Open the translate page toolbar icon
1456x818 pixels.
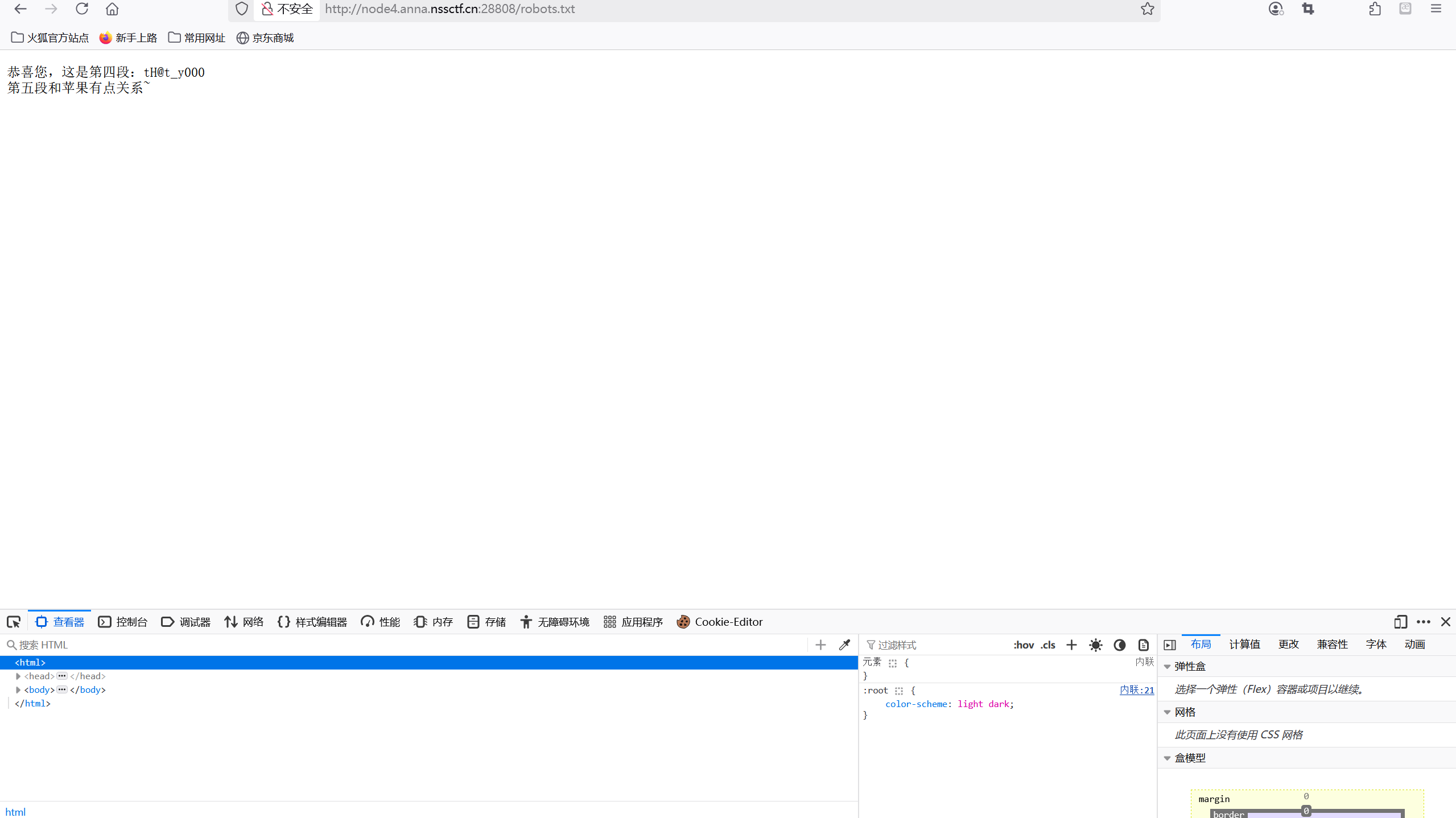(x=1405, y=9)
